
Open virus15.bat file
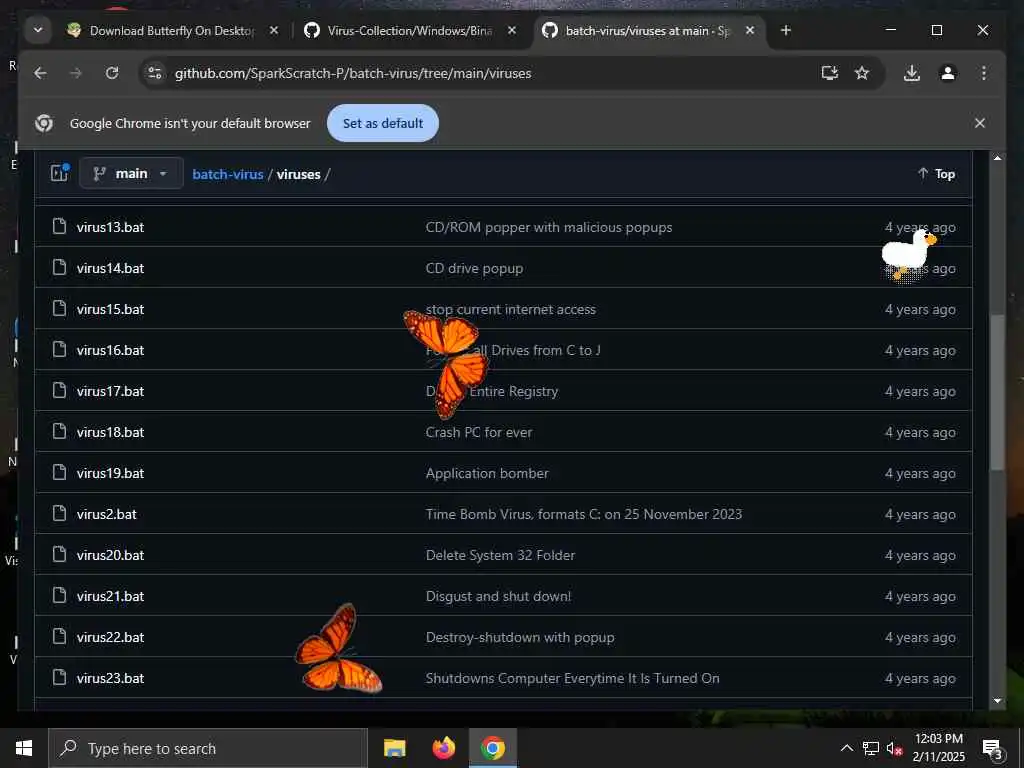coord(110,310)
